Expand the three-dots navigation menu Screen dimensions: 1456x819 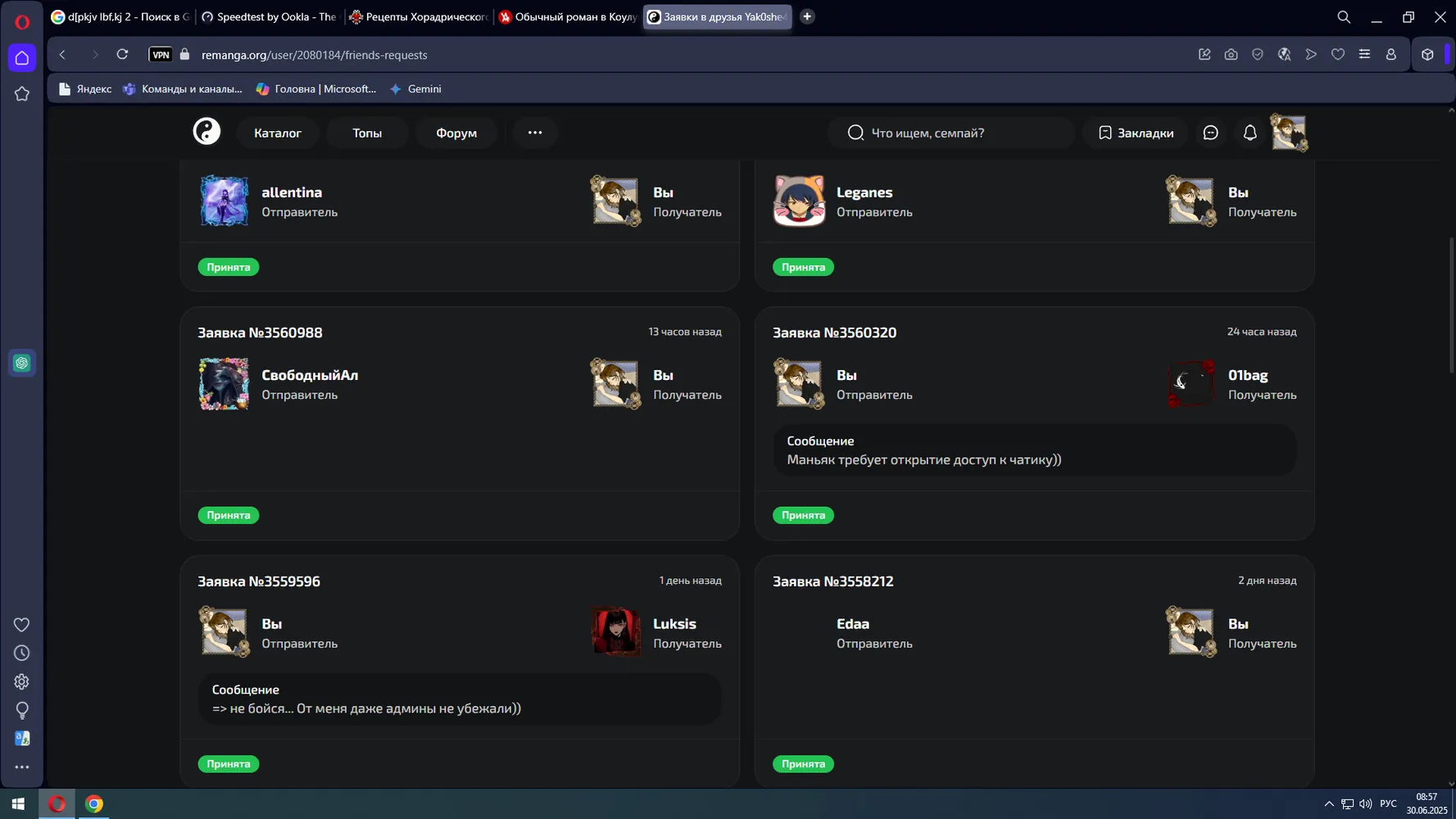click(535, 133)
